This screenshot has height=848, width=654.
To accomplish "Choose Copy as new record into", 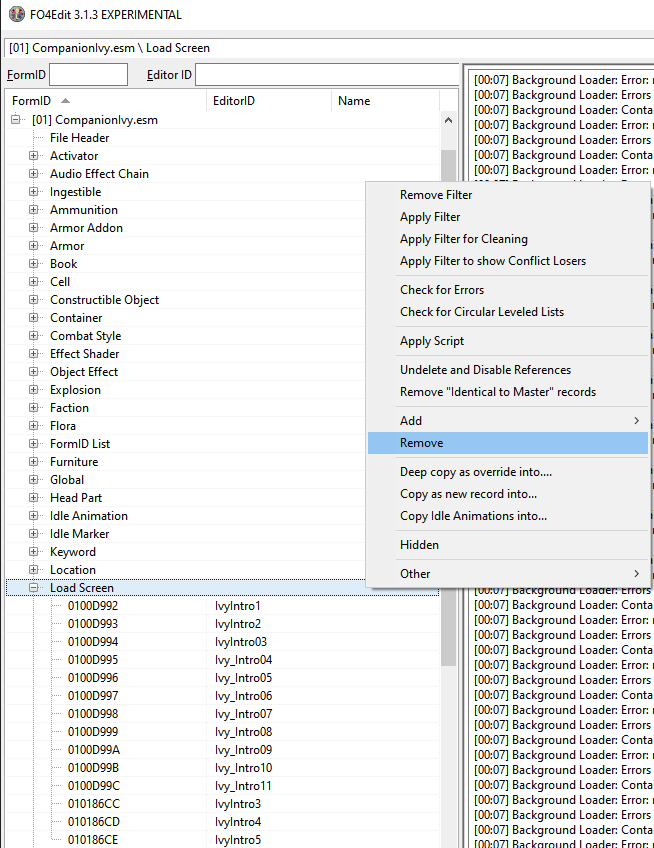I will point(507,494).
